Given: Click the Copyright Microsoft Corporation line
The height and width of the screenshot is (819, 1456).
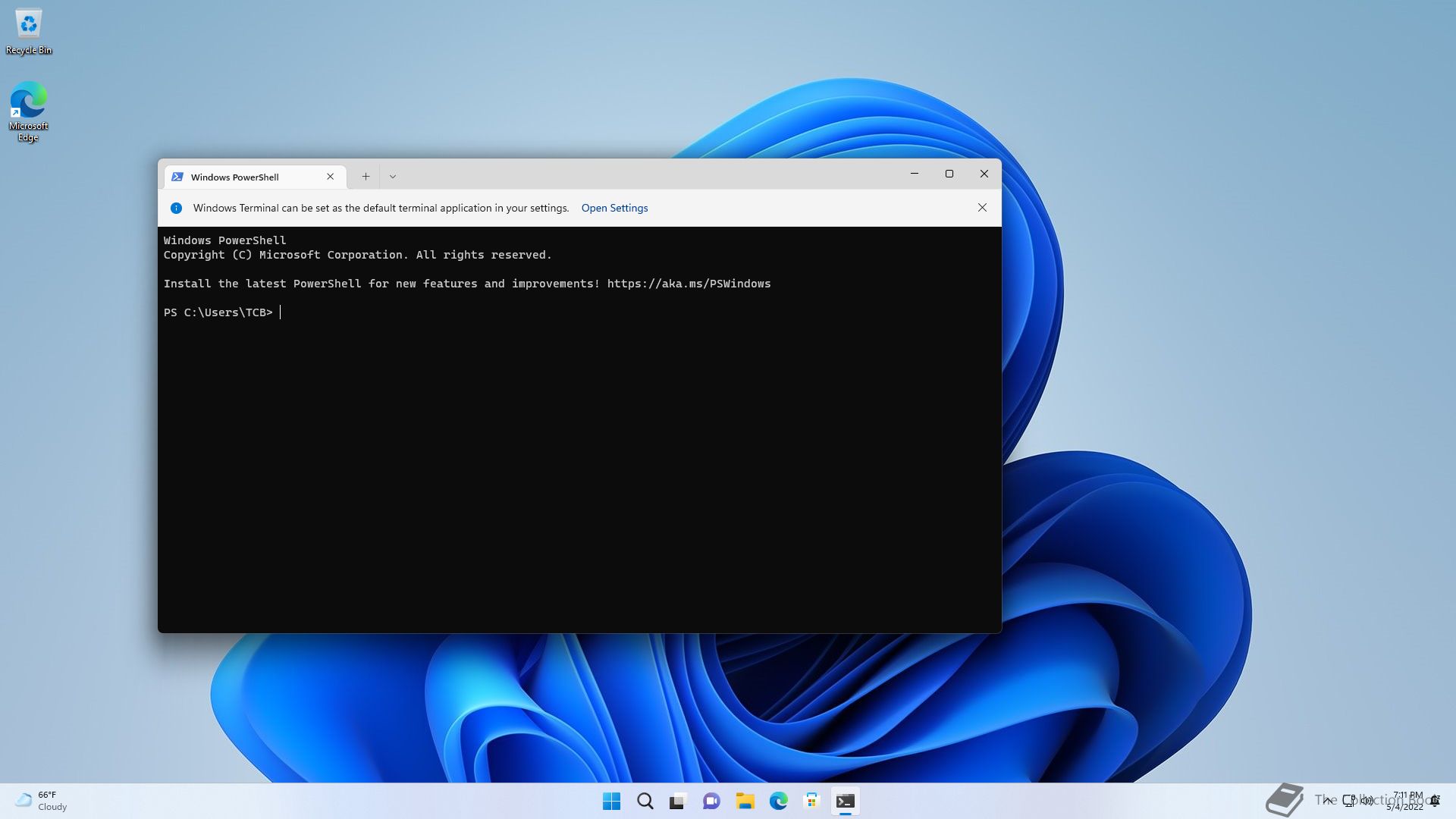Looking at the screenshot, I should tap(358, 255).
